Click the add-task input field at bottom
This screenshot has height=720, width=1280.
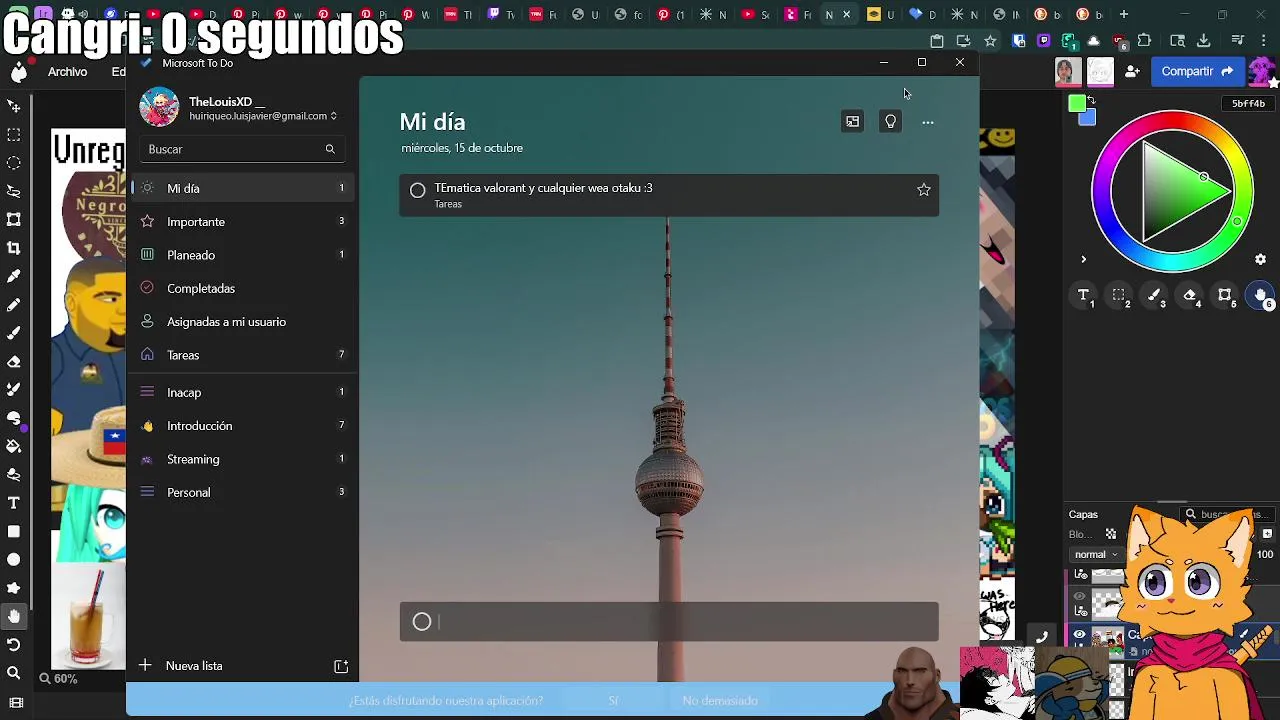669,622
